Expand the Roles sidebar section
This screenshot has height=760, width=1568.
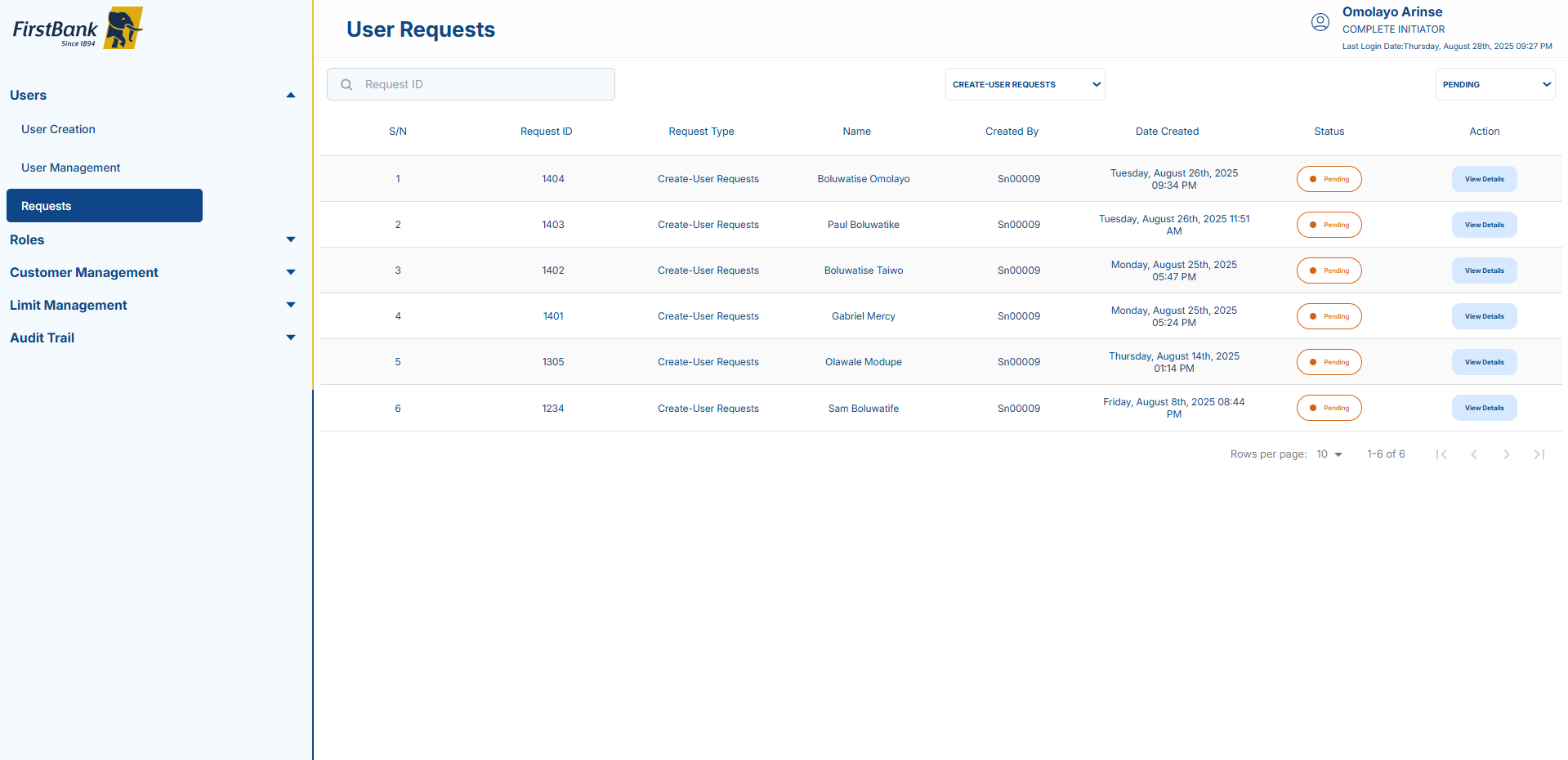[x=290, y=239]
